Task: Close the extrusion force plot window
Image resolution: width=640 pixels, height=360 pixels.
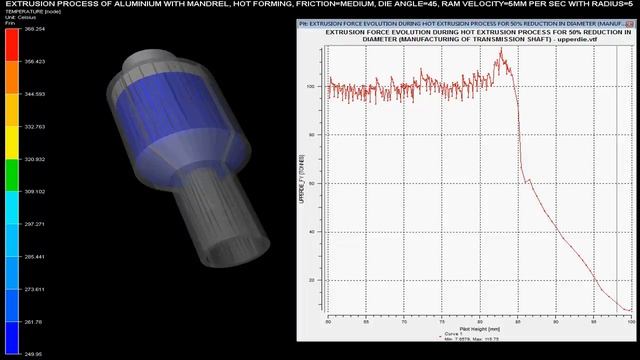Action: [x=630, y=24]
